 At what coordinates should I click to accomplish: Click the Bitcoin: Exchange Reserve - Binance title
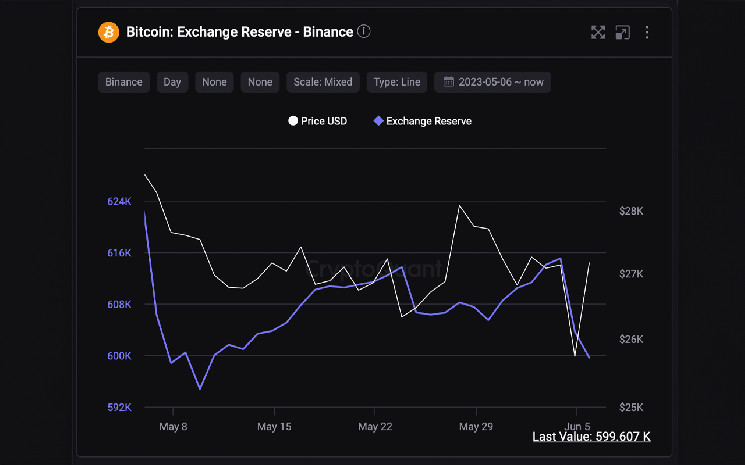pyautogui.click(x=239, y=32)
